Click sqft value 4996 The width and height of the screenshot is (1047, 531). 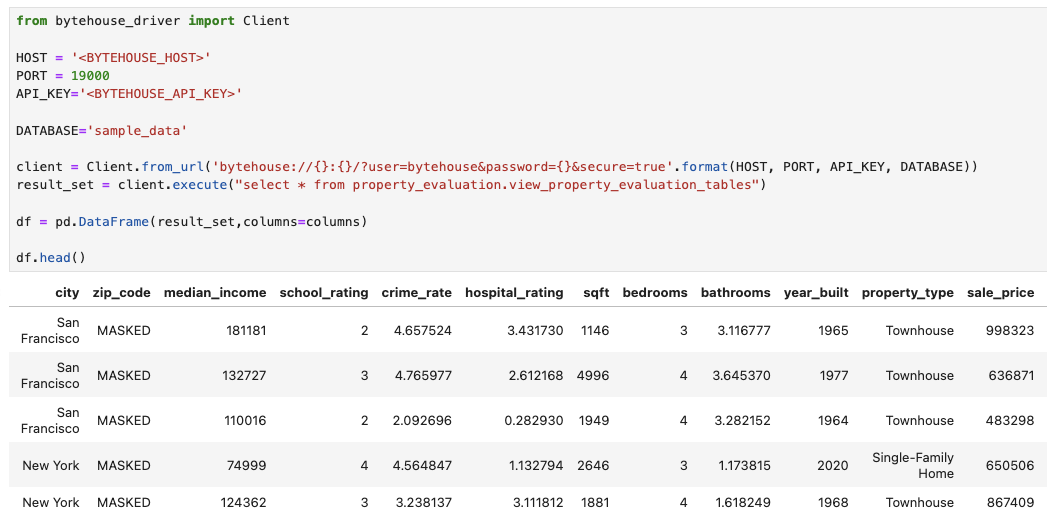(593, 375)
